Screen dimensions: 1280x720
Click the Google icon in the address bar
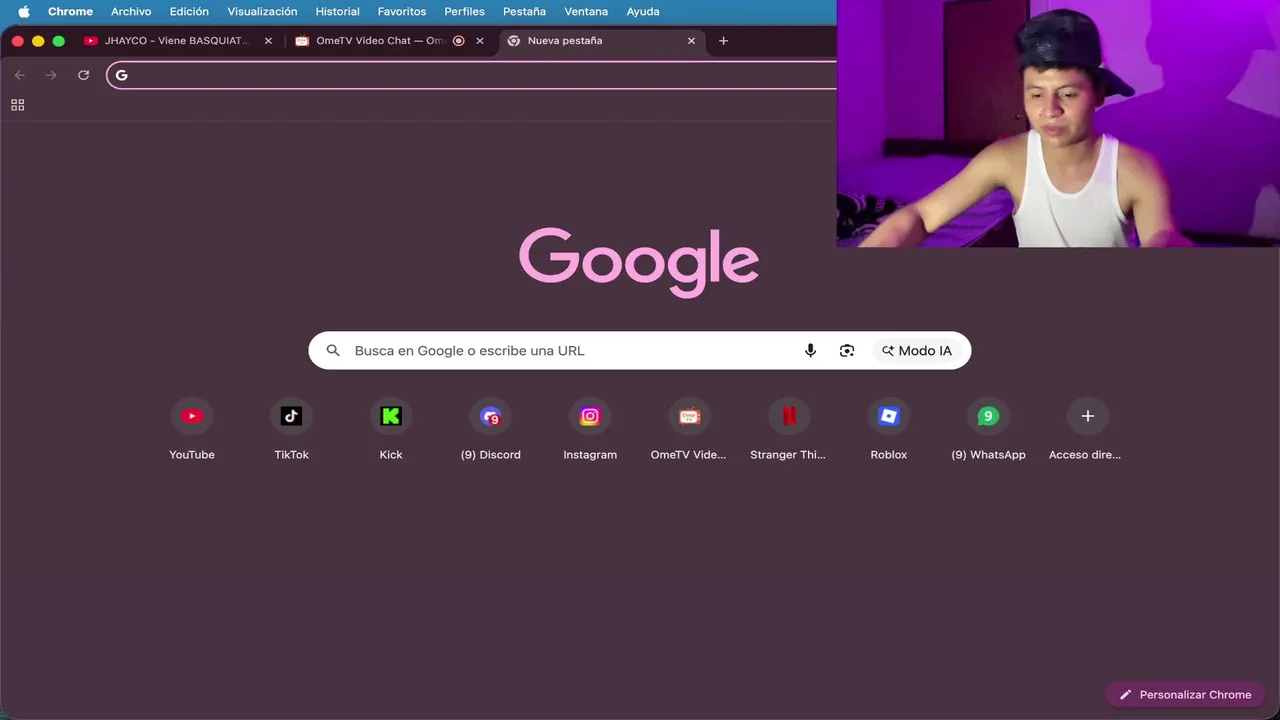point(122,75)
